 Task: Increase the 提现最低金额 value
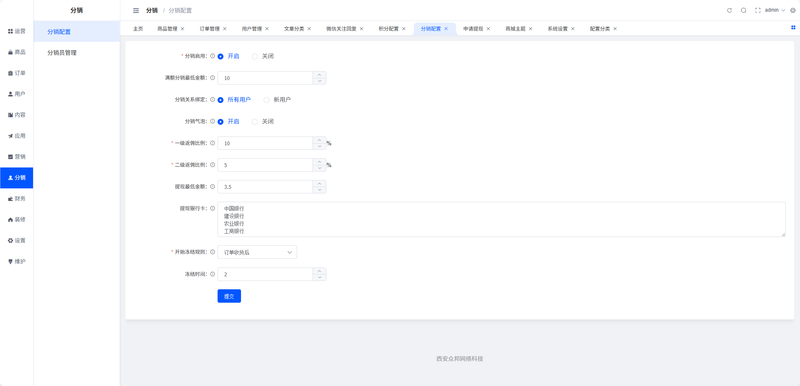(319, 184)
